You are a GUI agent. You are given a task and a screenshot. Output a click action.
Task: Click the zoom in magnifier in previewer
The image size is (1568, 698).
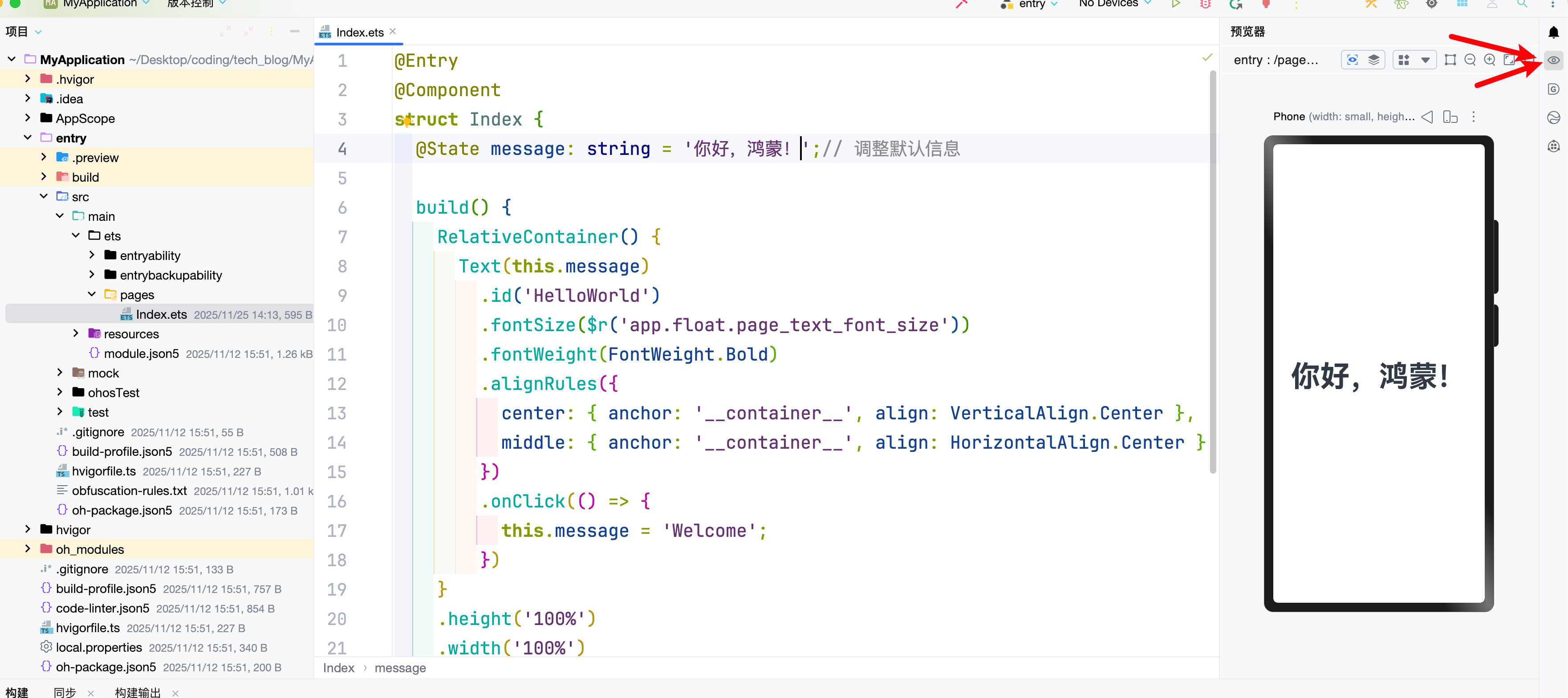click(1490, 60)
